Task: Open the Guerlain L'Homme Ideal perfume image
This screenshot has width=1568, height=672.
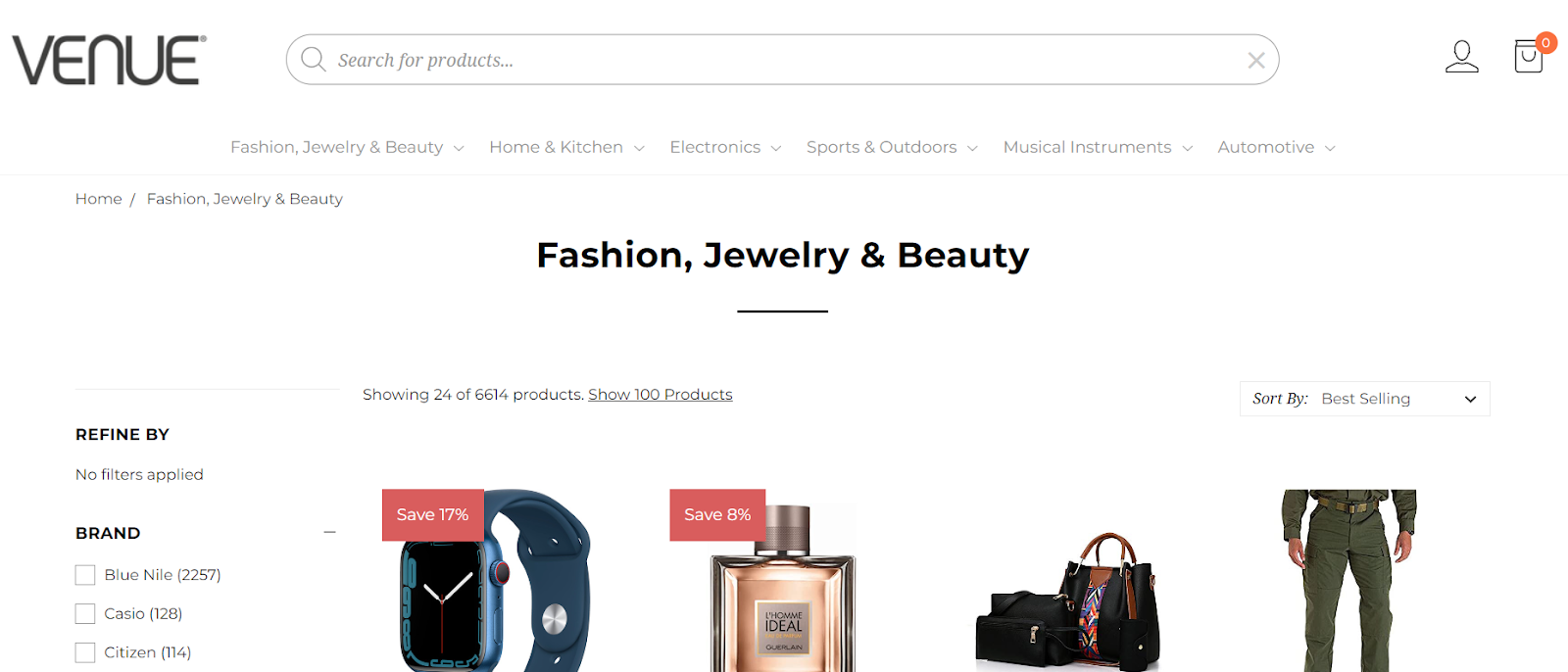Action: pyautogui.click(x=783, y=587)
